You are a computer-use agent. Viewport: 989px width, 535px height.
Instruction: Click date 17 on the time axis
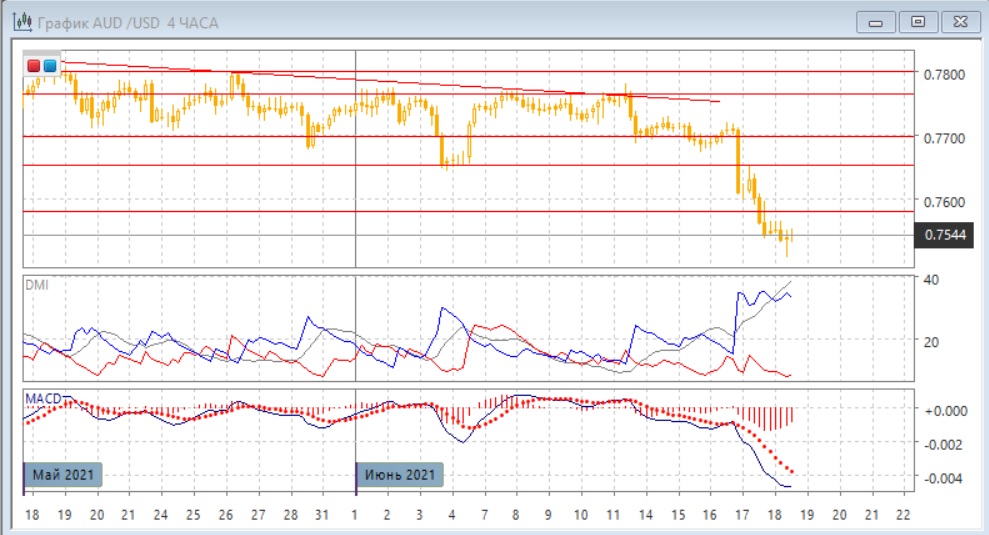coord(741,514)
